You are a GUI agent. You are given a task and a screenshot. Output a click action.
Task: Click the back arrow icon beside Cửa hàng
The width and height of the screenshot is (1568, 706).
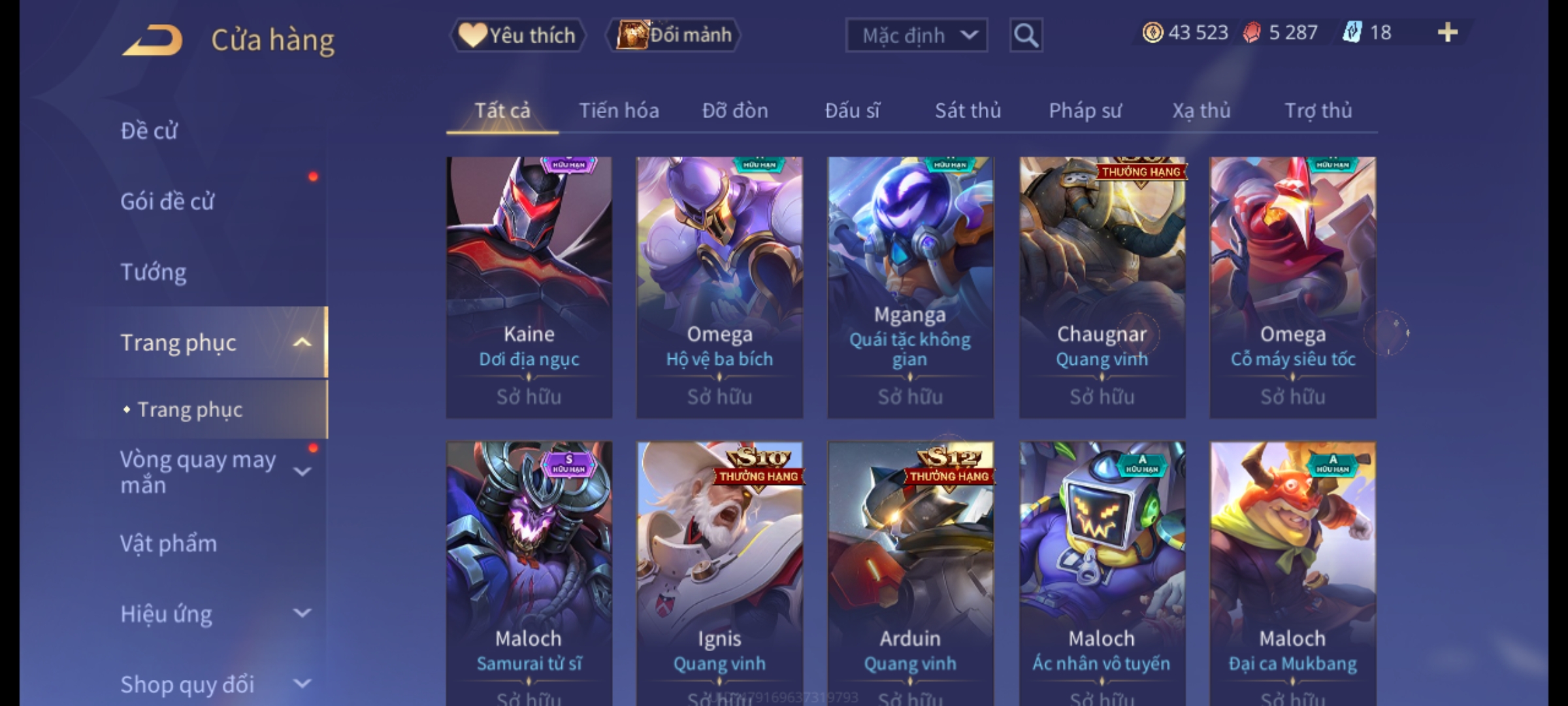pos(152,41)
